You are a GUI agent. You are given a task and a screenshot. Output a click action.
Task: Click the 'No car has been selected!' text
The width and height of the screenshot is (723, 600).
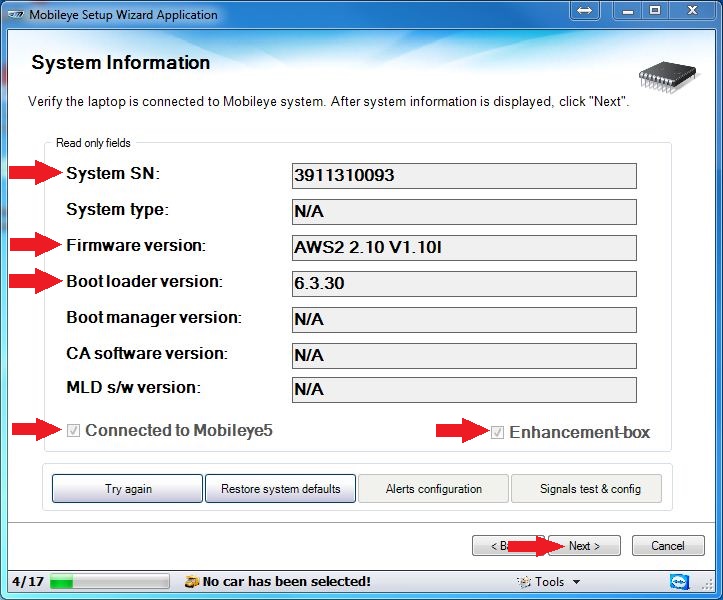(287, 582)
